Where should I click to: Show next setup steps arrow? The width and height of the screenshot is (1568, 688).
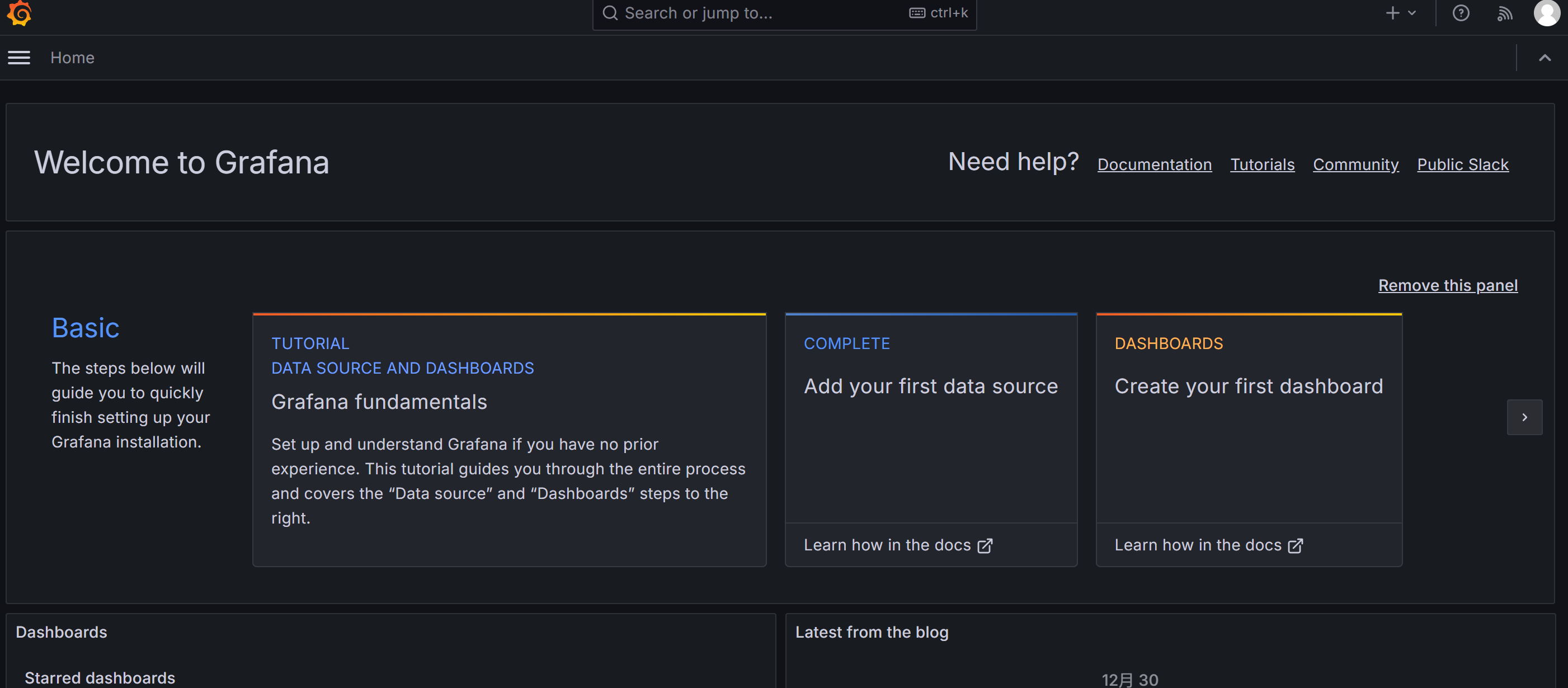[x=1524, y=417]
